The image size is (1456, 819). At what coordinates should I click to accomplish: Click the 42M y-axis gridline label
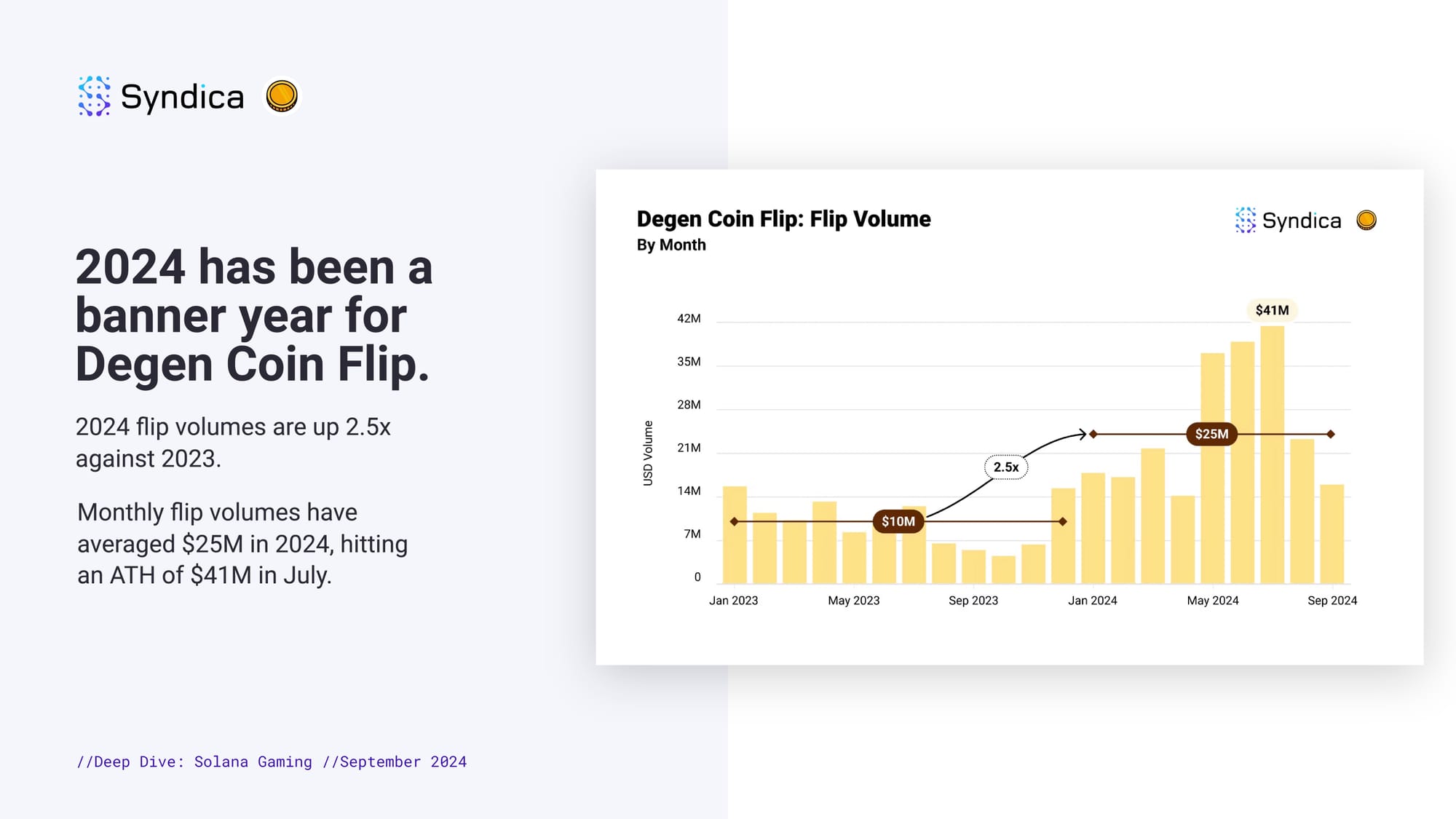point(689,319)
